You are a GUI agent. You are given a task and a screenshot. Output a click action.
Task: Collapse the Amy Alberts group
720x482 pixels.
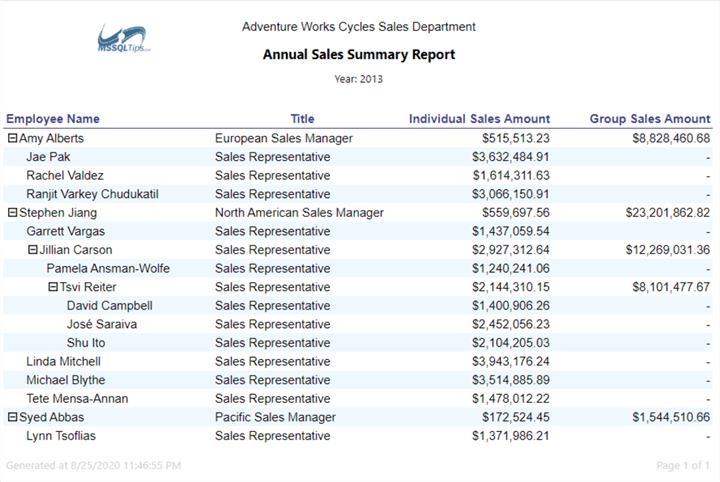(12, 138)
